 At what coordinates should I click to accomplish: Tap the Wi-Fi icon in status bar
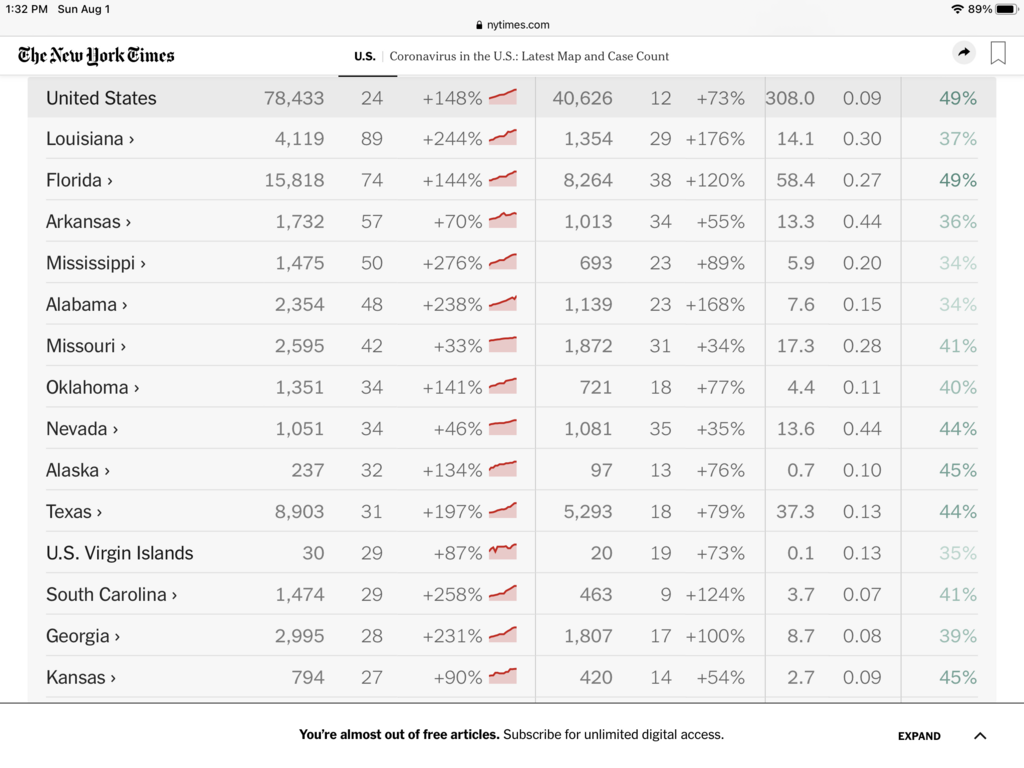(x=958, y=9)
